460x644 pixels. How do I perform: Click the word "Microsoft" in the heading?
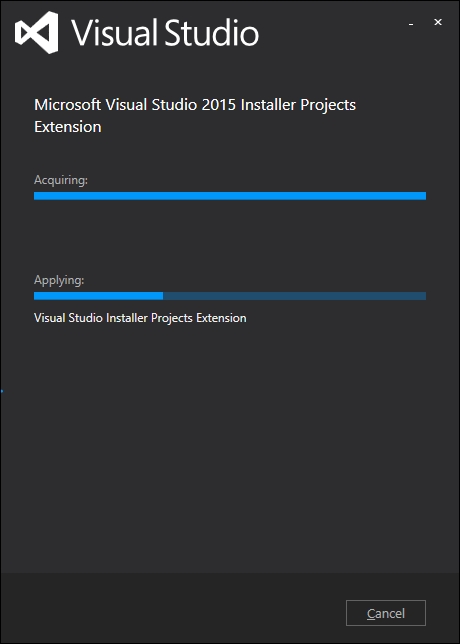tap(67, 105)
